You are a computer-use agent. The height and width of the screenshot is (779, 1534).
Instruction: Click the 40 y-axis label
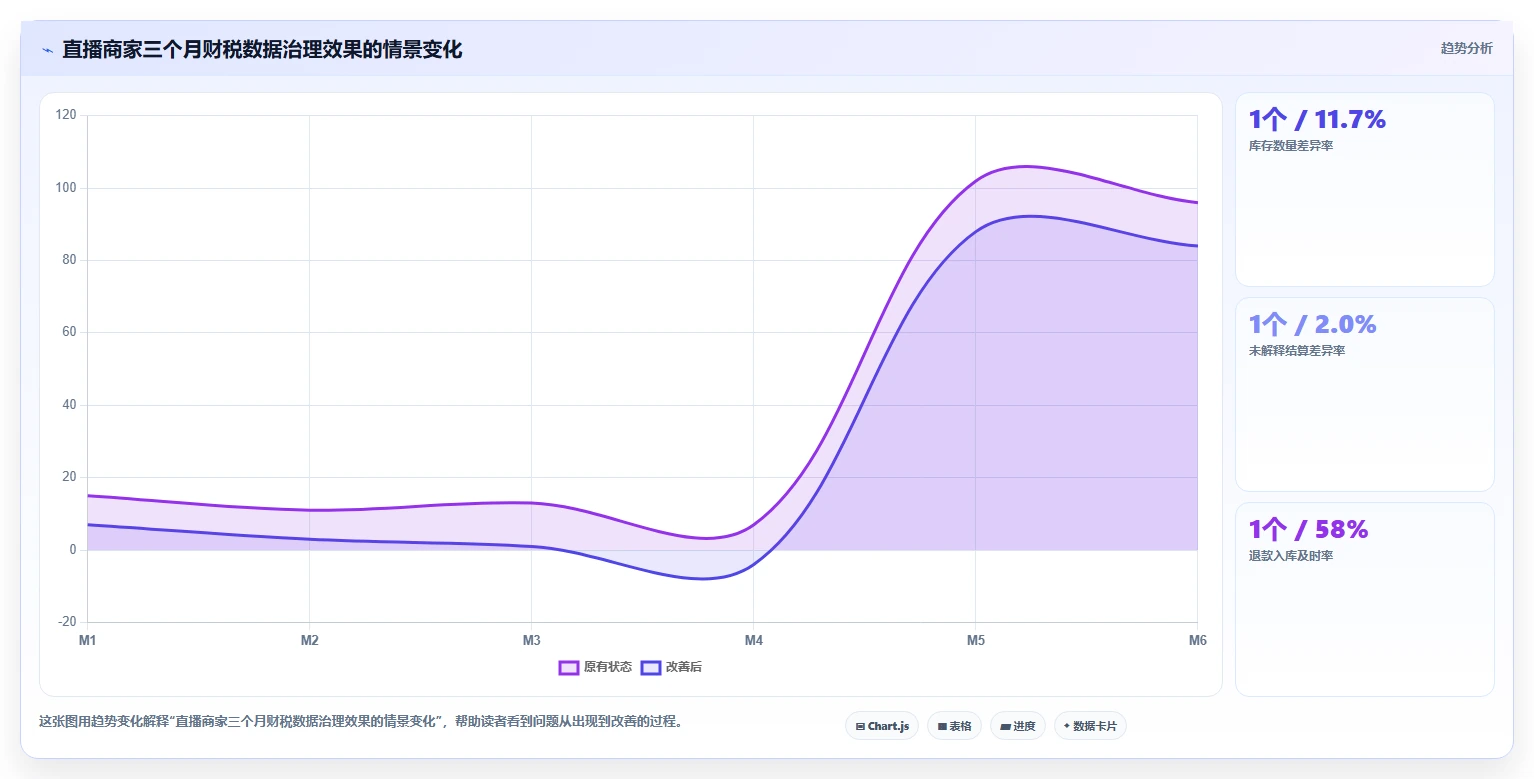coord(69,405)
